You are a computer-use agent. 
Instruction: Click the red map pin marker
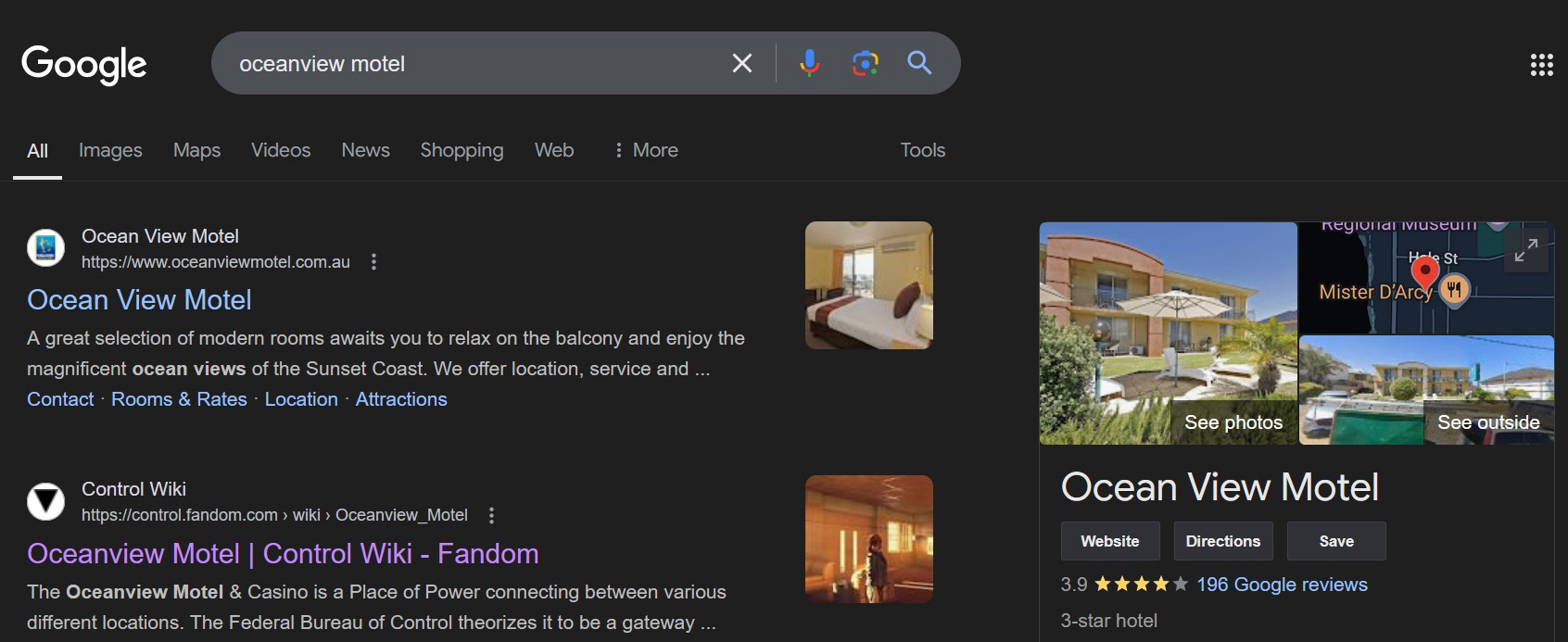pos(1424,271)
